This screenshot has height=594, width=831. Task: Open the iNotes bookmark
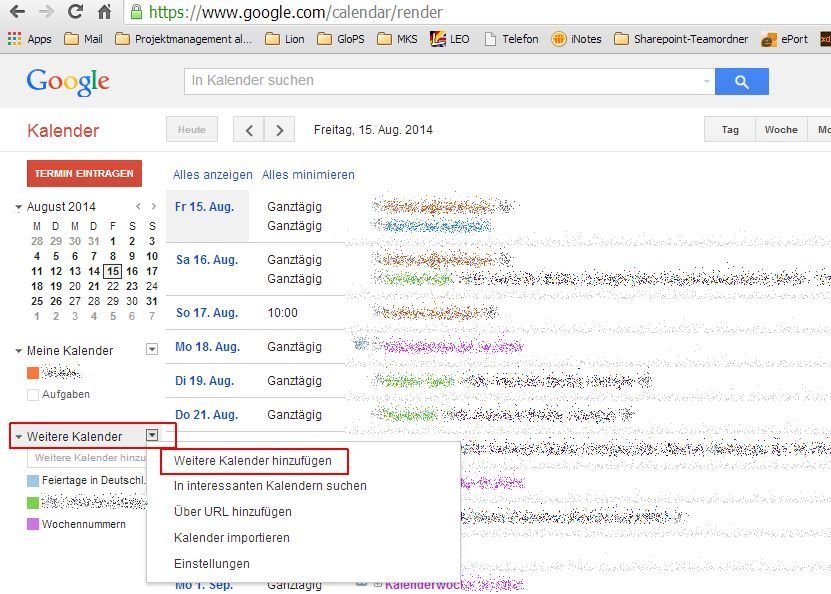[576, 39]
